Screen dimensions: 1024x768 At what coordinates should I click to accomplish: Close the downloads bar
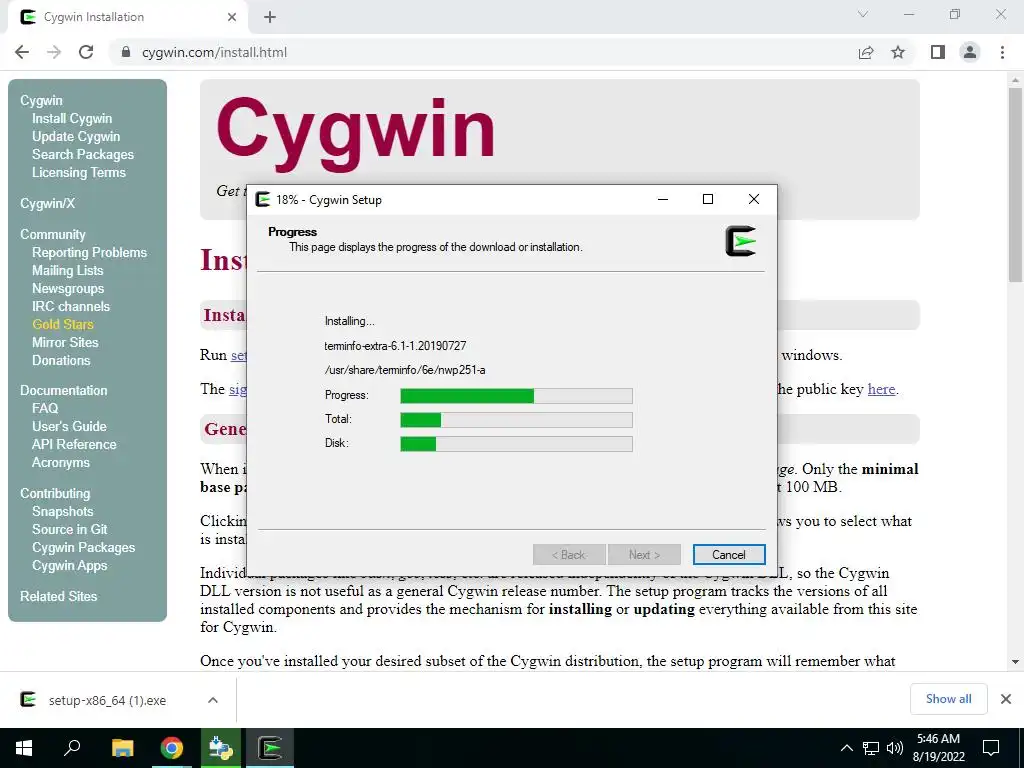click(1006, 699)
